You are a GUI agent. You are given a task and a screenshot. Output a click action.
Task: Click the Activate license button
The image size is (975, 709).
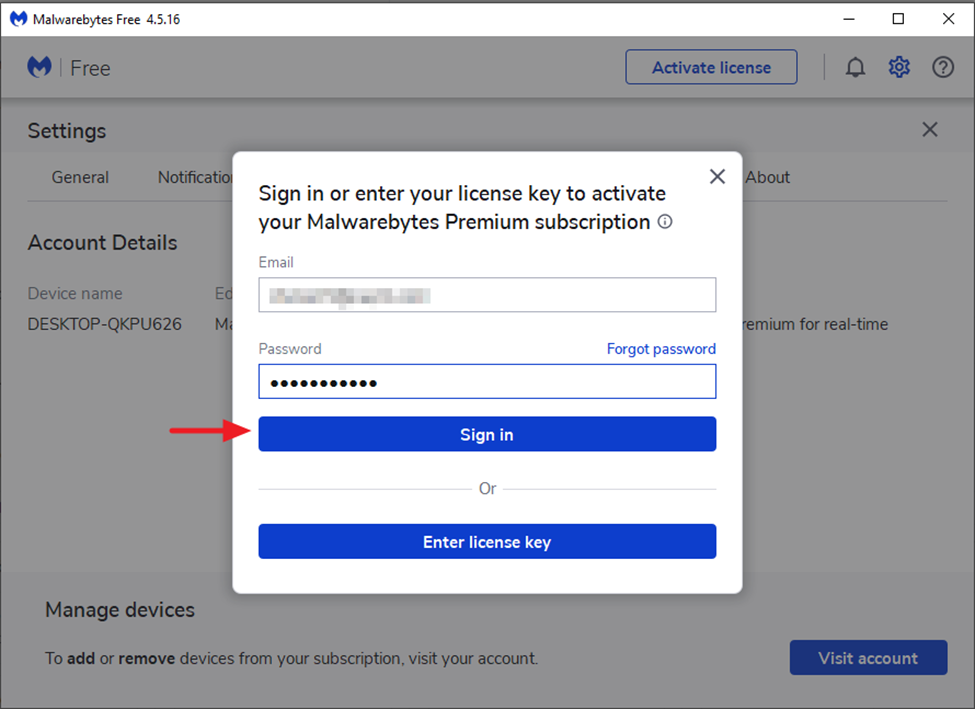711,68
